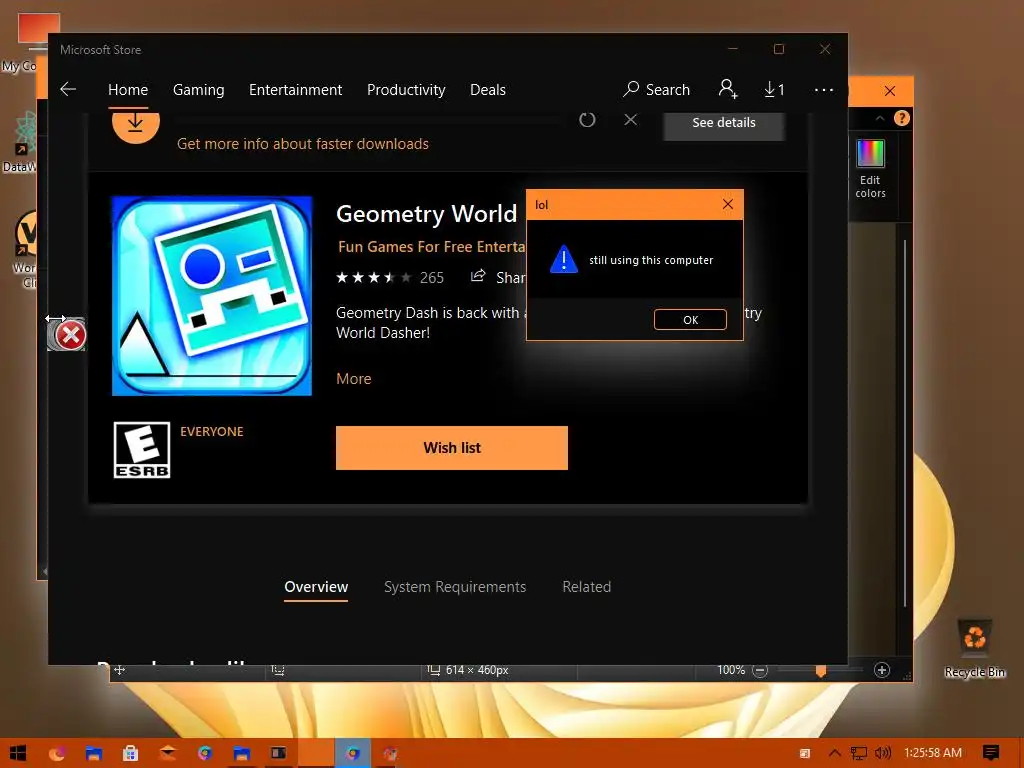Open Edit colors in Paint
The width and height of the screenshot is (1024, 768).
(871, 169)
